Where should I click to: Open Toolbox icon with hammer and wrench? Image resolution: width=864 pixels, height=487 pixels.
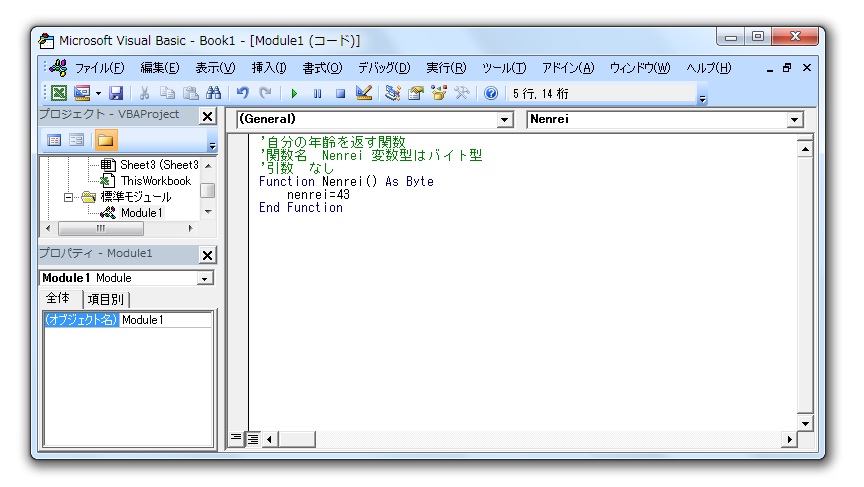tap(462, 93)
